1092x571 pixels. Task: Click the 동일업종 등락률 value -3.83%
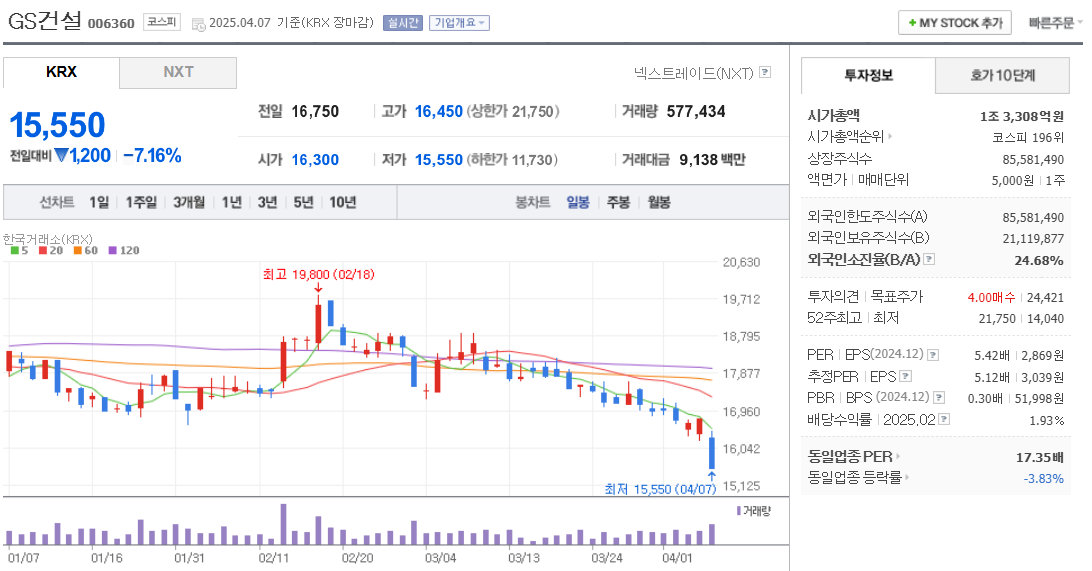coord(1043,478)
